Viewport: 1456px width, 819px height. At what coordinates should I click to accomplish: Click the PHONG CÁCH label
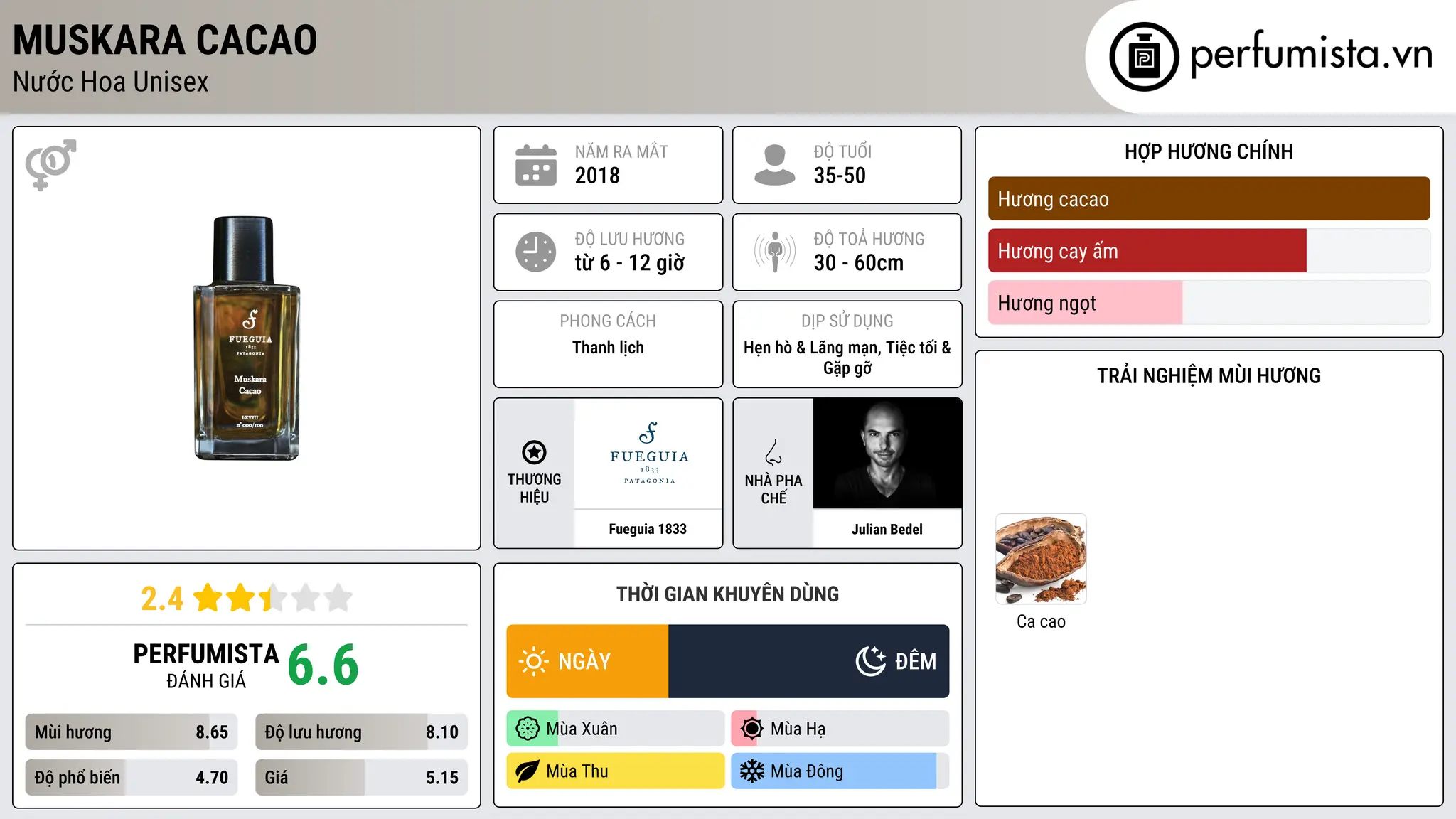[x=608, y=321]
